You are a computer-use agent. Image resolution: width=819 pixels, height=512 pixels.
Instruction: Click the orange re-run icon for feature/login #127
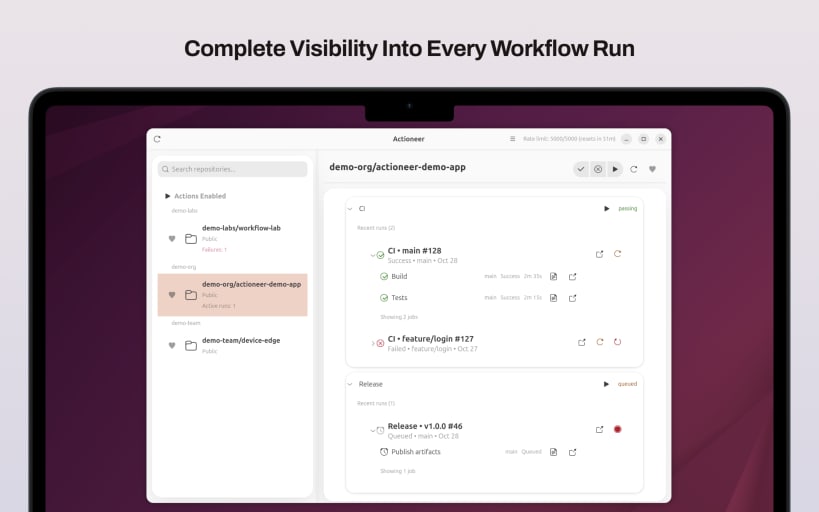pyautogui.click(x=600, y=342)
